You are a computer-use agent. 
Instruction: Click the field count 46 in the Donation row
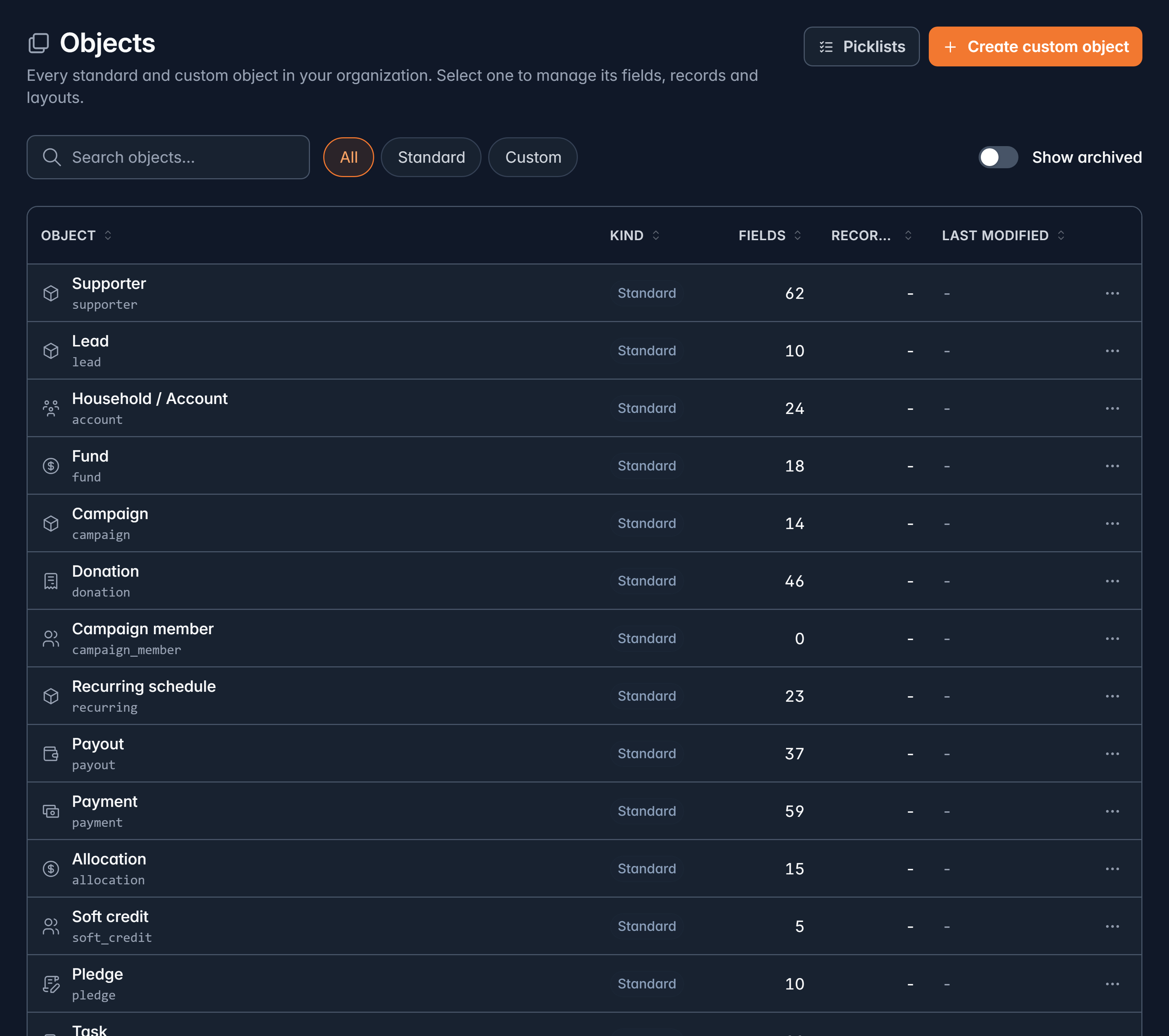point(794,581)
